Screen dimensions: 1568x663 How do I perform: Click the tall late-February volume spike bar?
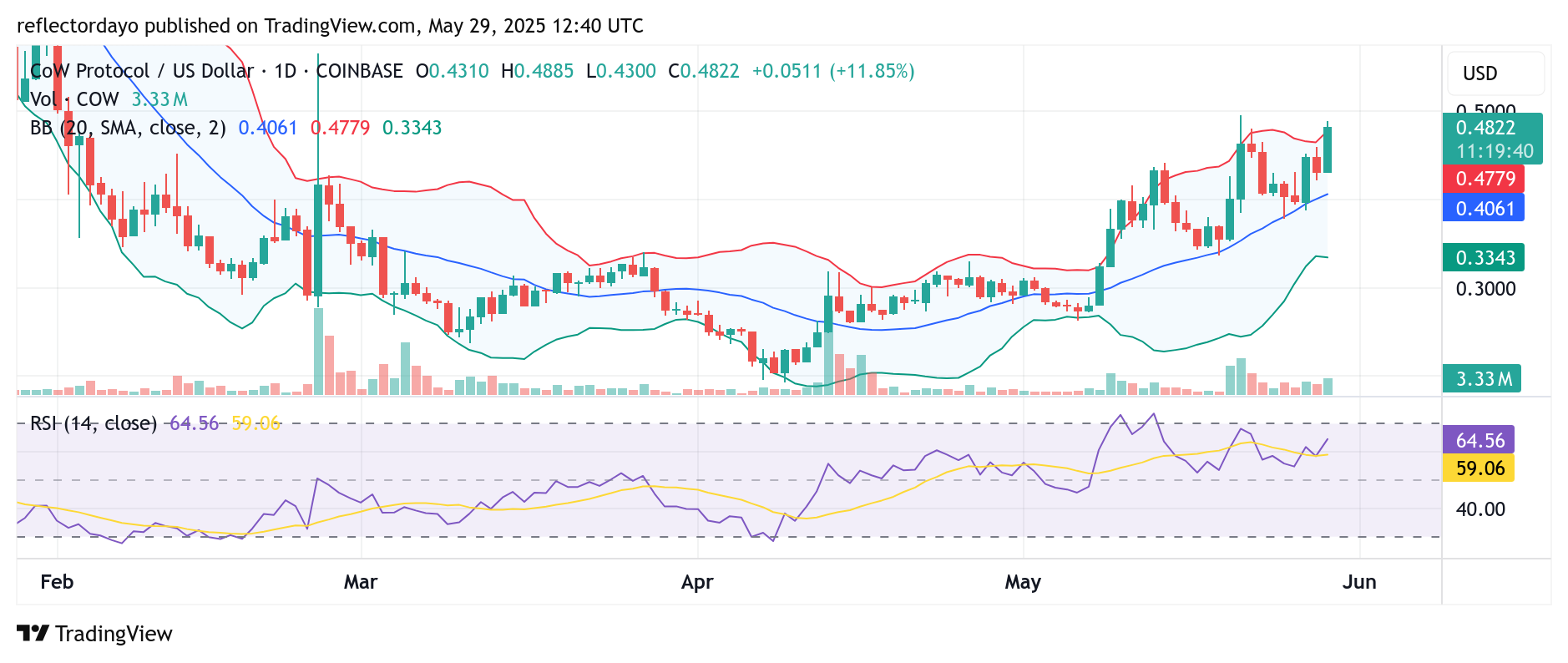pos(318,352)
